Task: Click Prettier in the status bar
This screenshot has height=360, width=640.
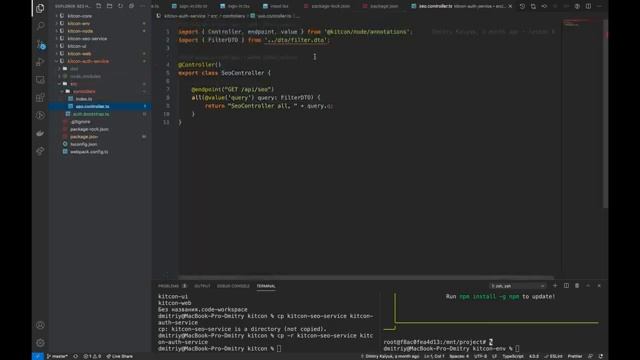Action: point(574,356)
